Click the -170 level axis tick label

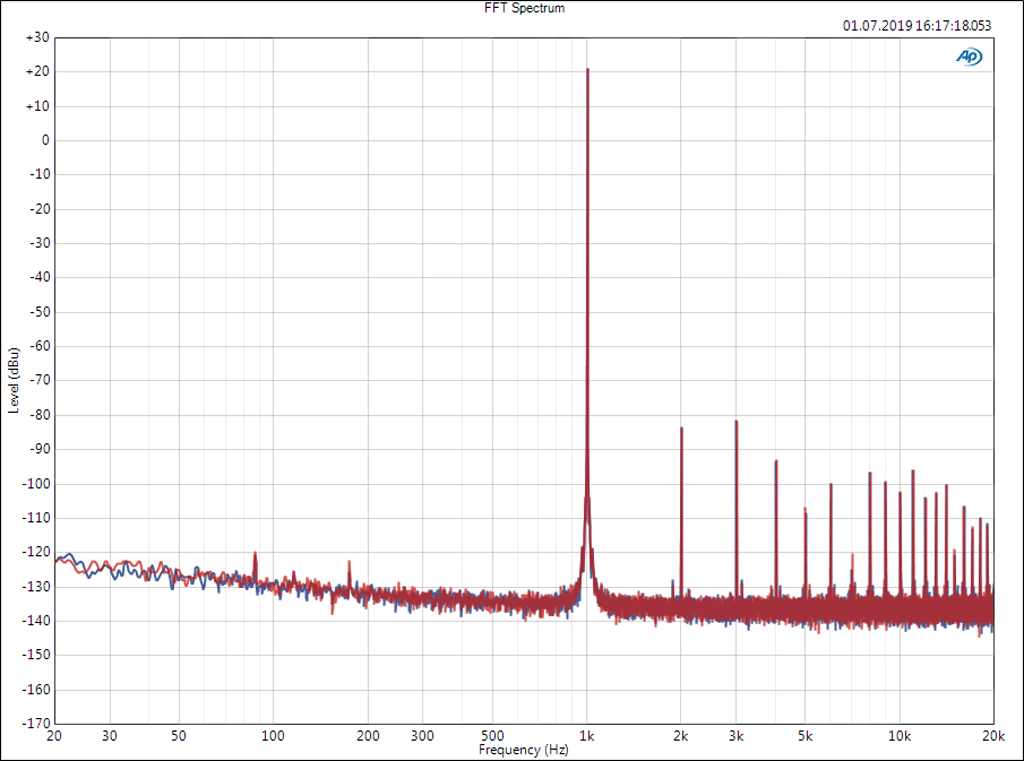35,723
